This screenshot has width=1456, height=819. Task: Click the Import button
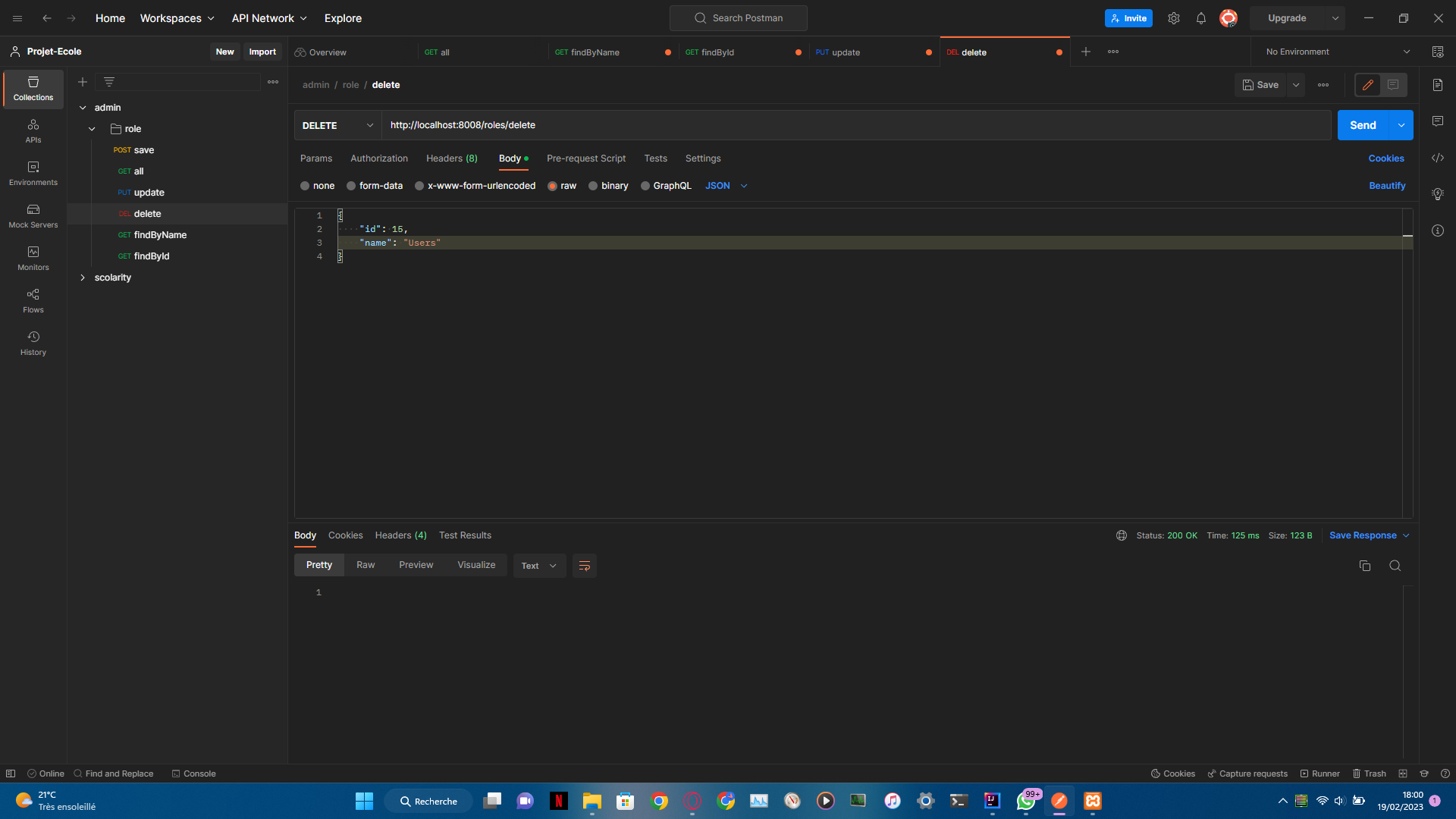[262, 52]
